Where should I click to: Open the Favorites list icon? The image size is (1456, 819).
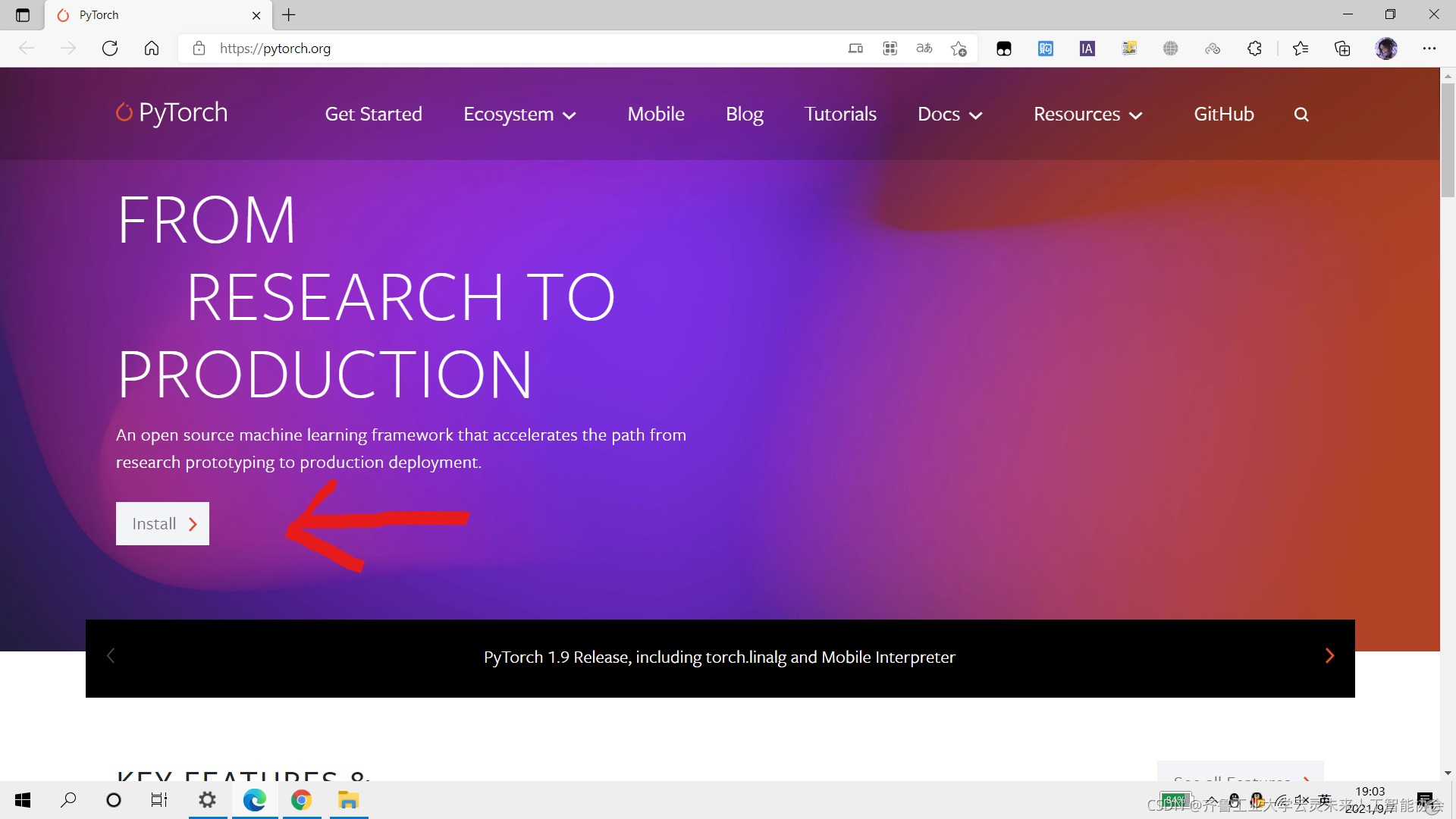click(1301, 49)
